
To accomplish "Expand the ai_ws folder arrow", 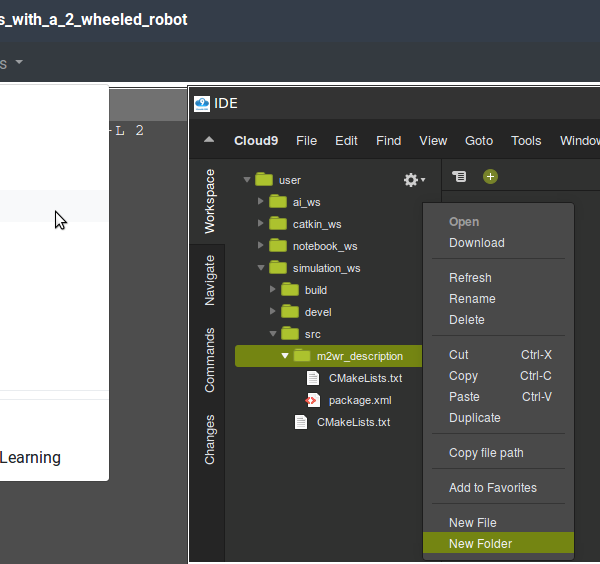I will 260,201.
